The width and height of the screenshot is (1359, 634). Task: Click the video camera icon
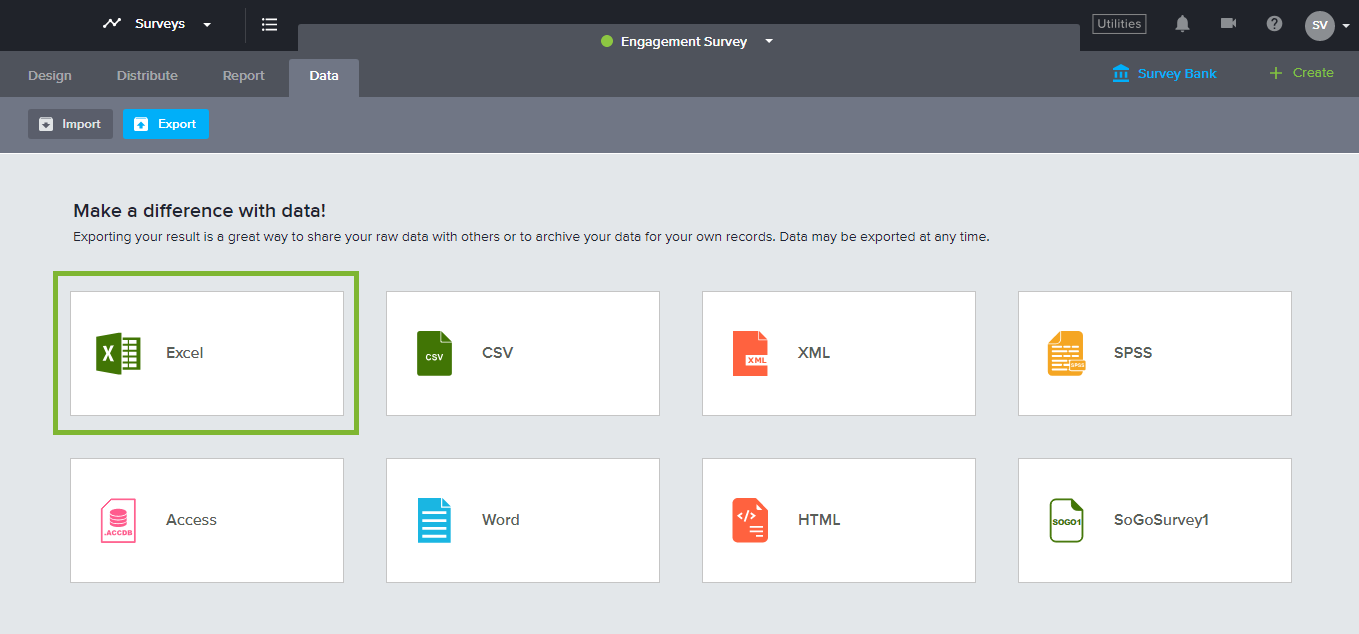point(1228,24)
